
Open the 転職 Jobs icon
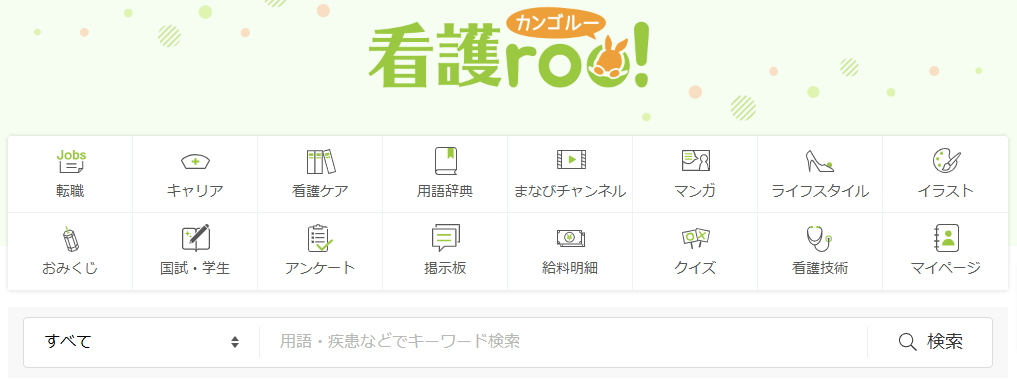click(71, 162)
